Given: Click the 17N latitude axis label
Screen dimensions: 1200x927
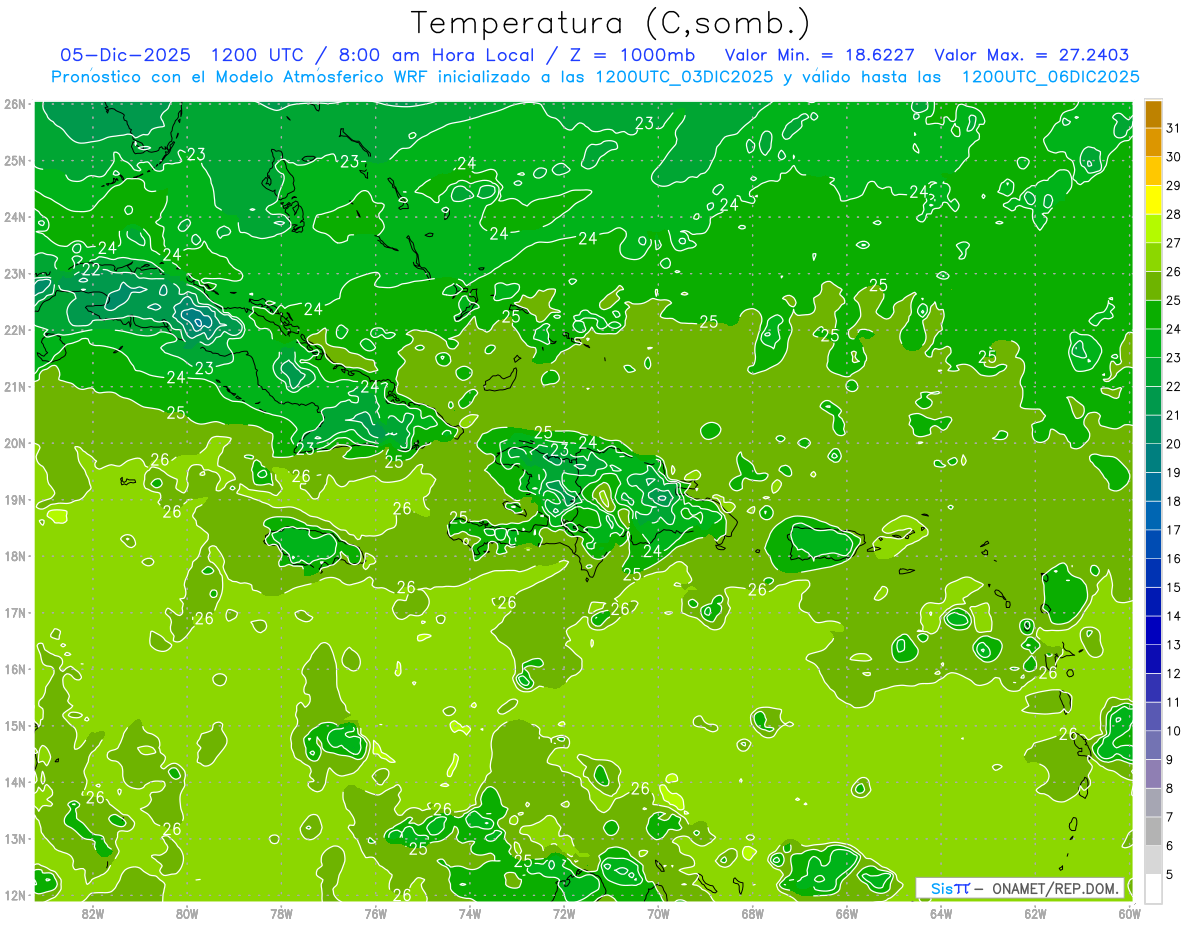Looking at the screenshot, I should pyautogui.click(x=15, y=612).
